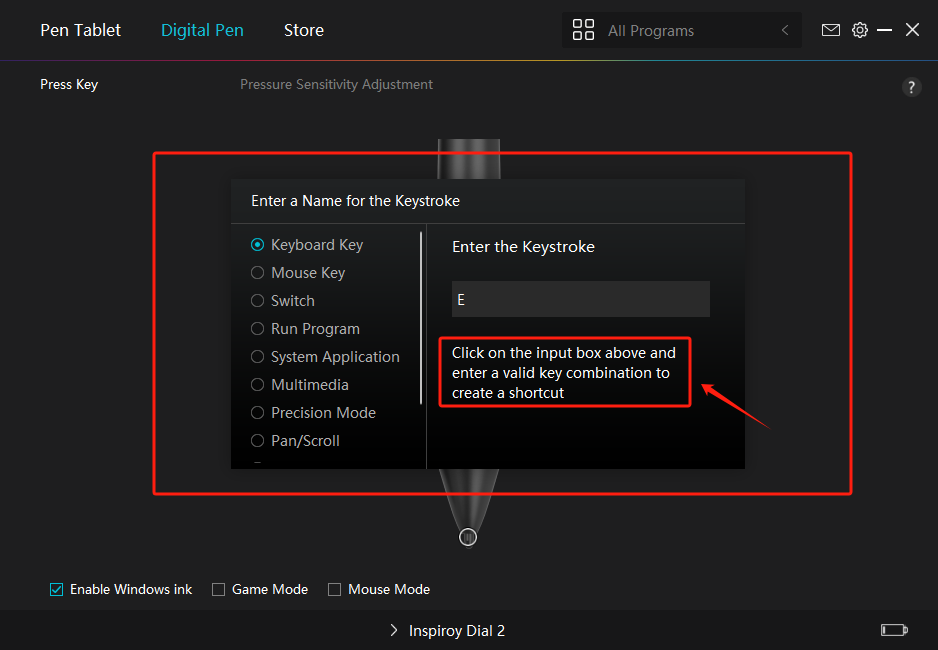938x650 pixels.
Task: Click the All Programs grid icon
Action: 583,30
